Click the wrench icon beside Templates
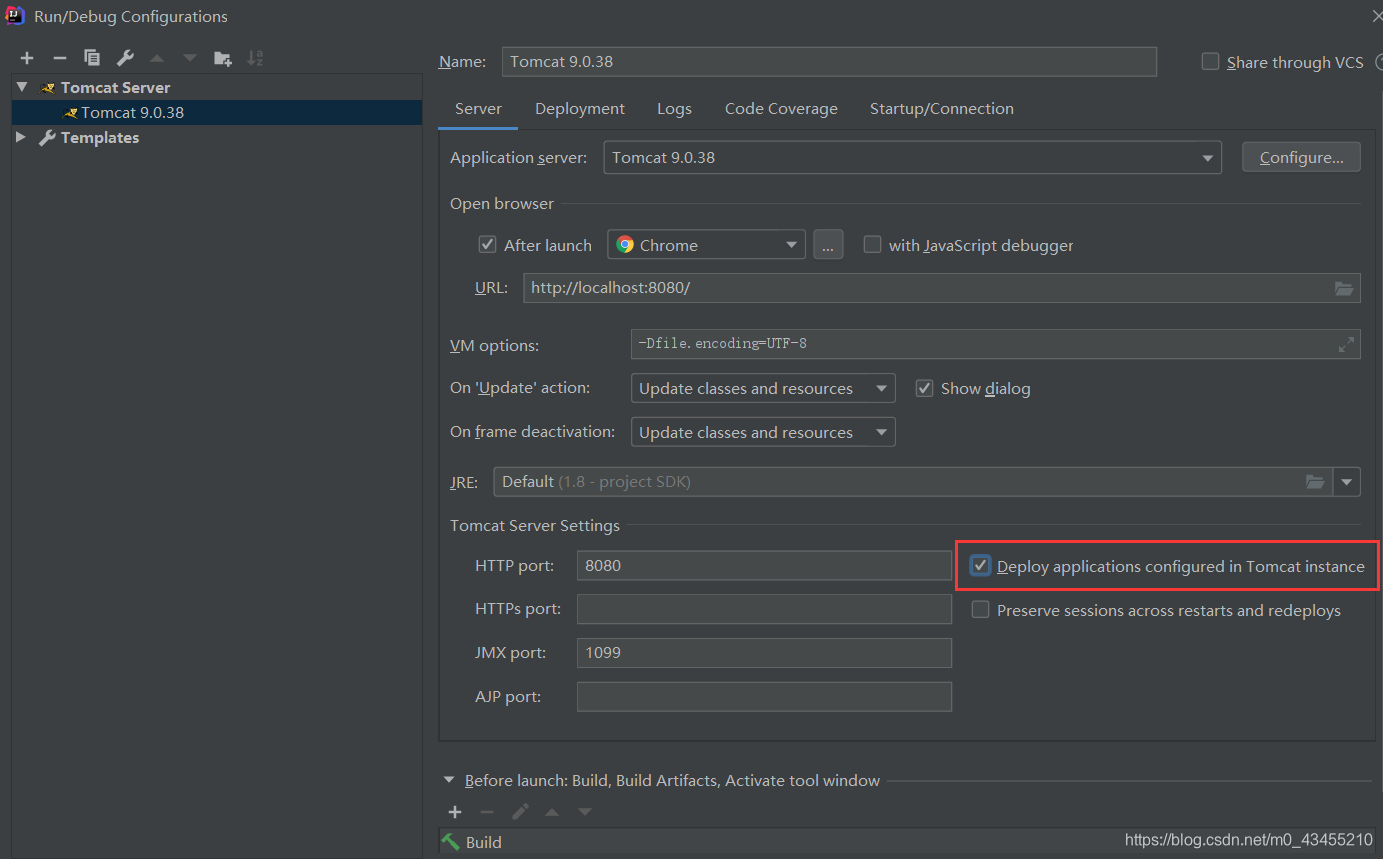Screen dimensions: 1383x859 (47, 138)
